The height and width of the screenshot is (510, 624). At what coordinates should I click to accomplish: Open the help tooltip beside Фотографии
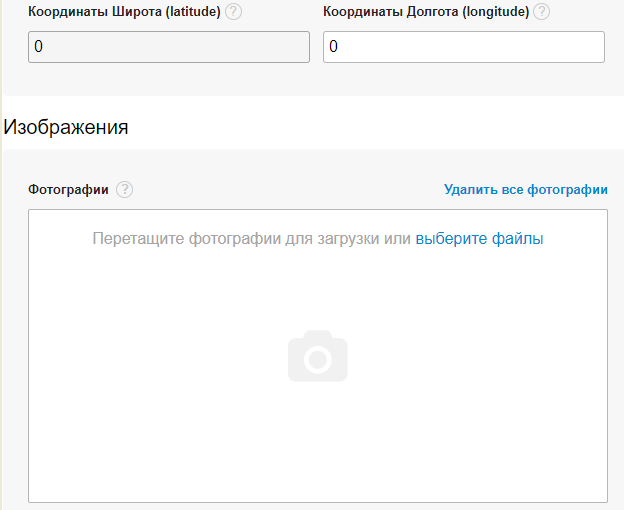click(x=124, y=190)
